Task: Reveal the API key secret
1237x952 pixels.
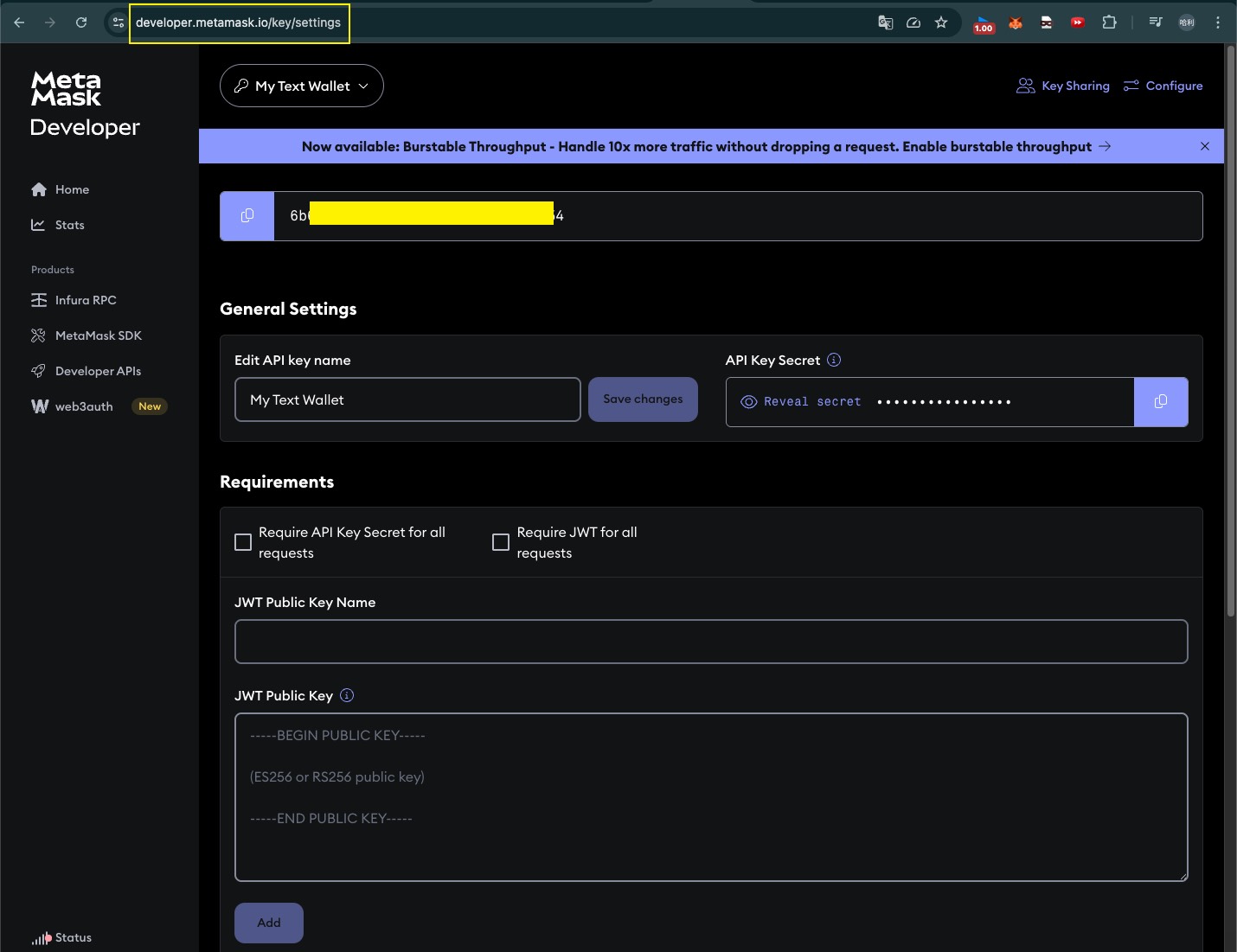Action: 801,402
